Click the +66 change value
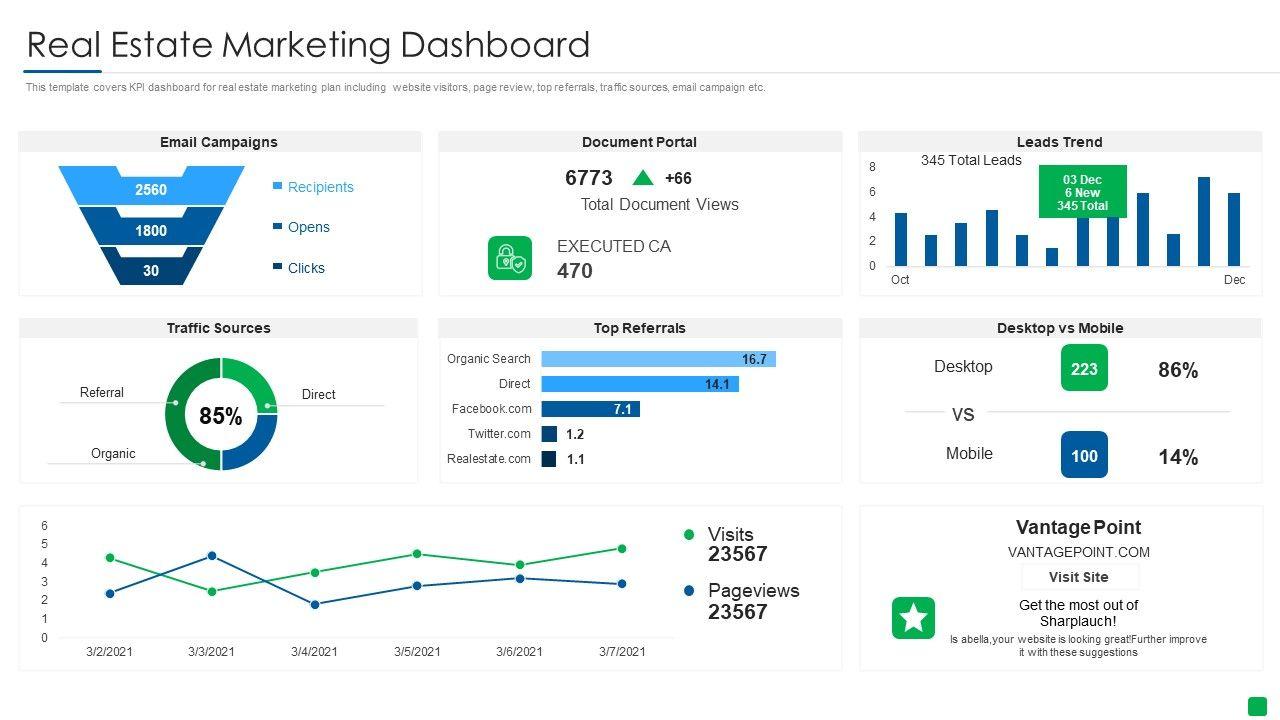 point(678,178)
